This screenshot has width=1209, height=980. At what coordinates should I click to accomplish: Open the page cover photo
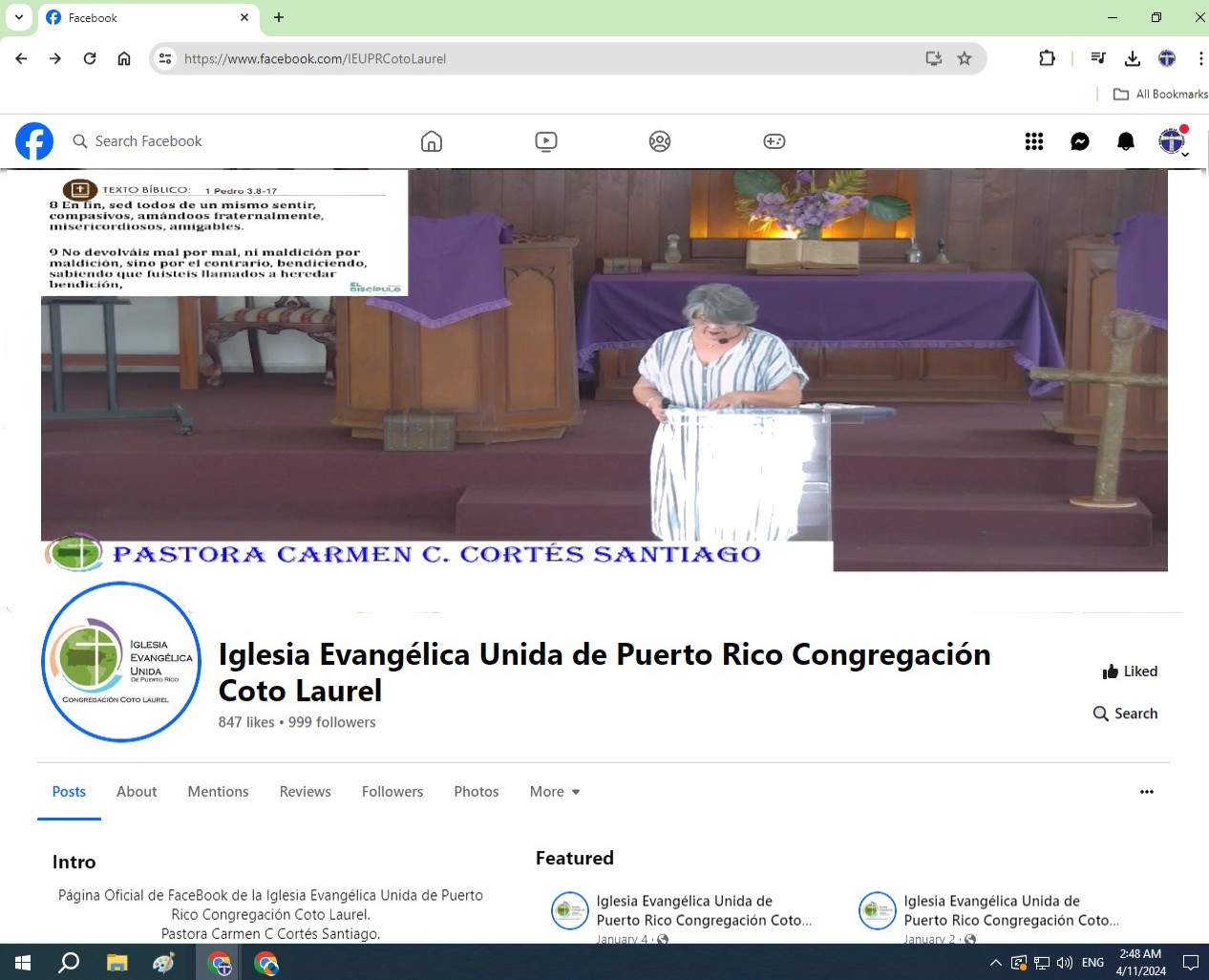(x=604, y=371)
